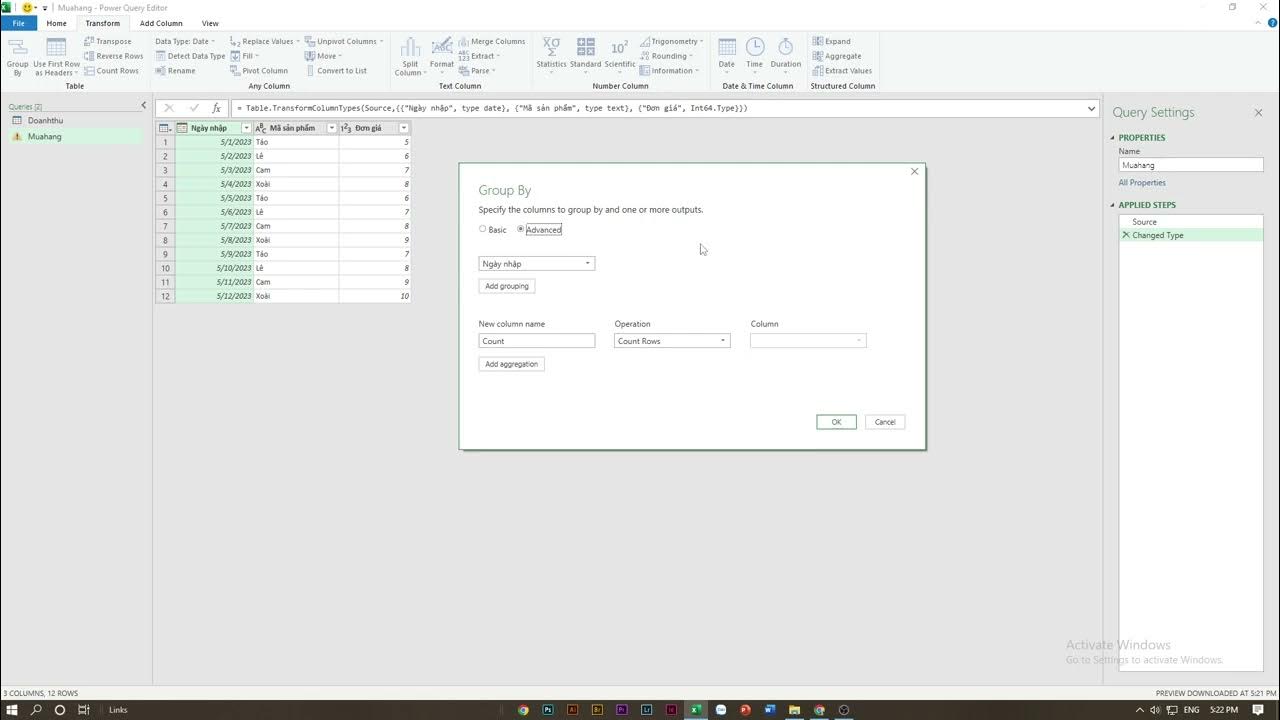Click the table corner menu icon
Screen dimensions: 1280x720
165,128
